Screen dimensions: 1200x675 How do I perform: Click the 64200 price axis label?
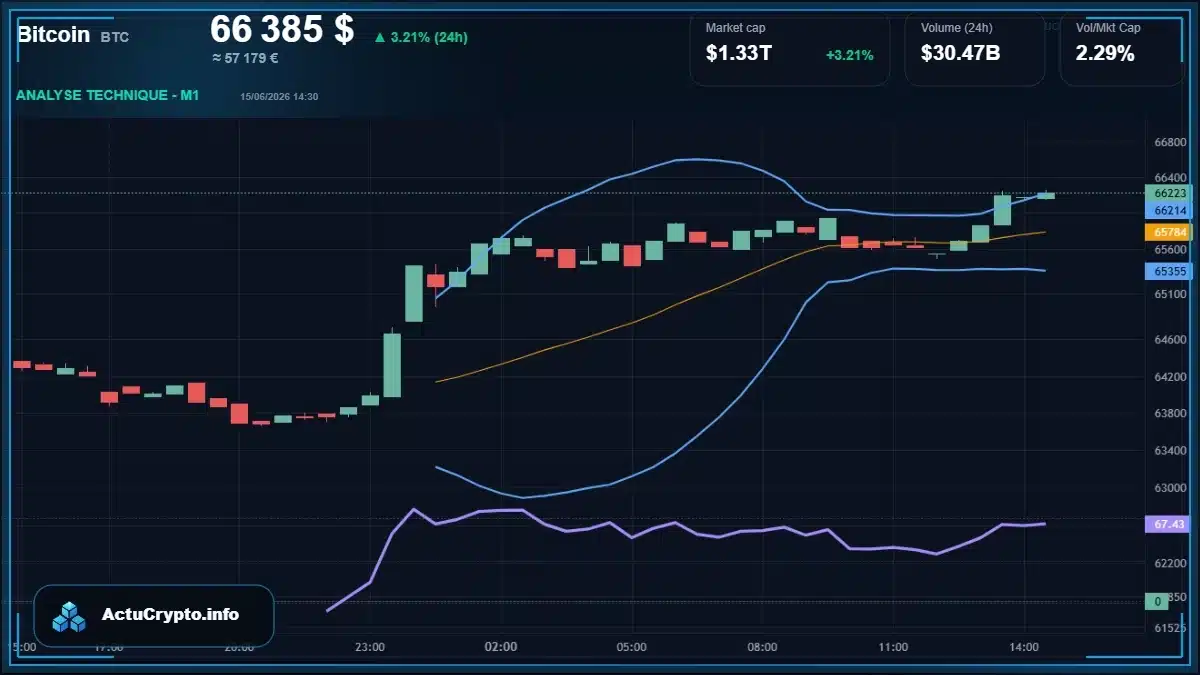1170,377
